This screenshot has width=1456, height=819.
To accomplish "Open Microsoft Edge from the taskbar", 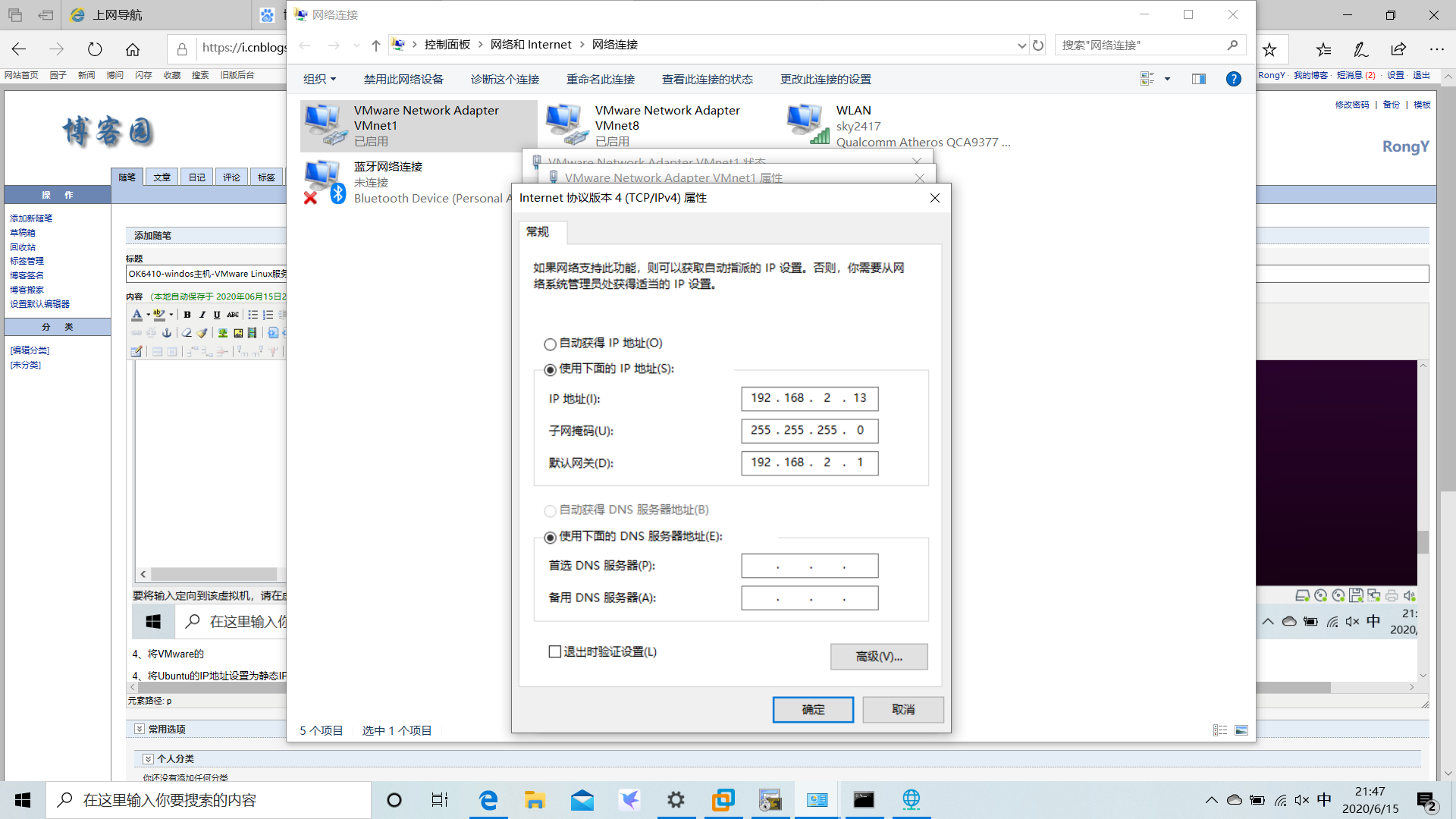I will tap(488, 800).
